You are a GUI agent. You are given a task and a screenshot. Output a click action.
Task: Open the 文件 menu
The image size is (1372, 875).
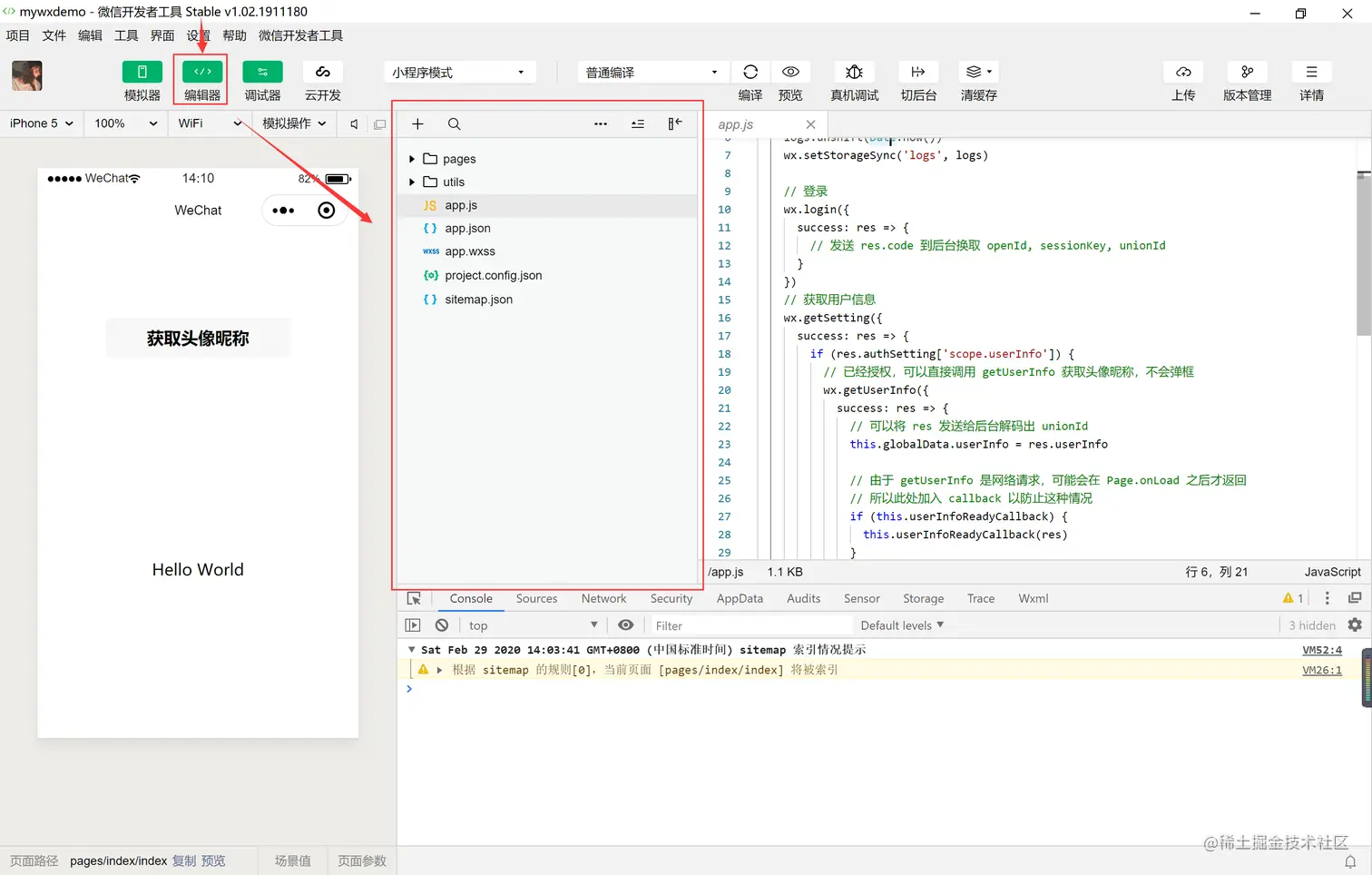pyautogui.click(x=54, y=35)
